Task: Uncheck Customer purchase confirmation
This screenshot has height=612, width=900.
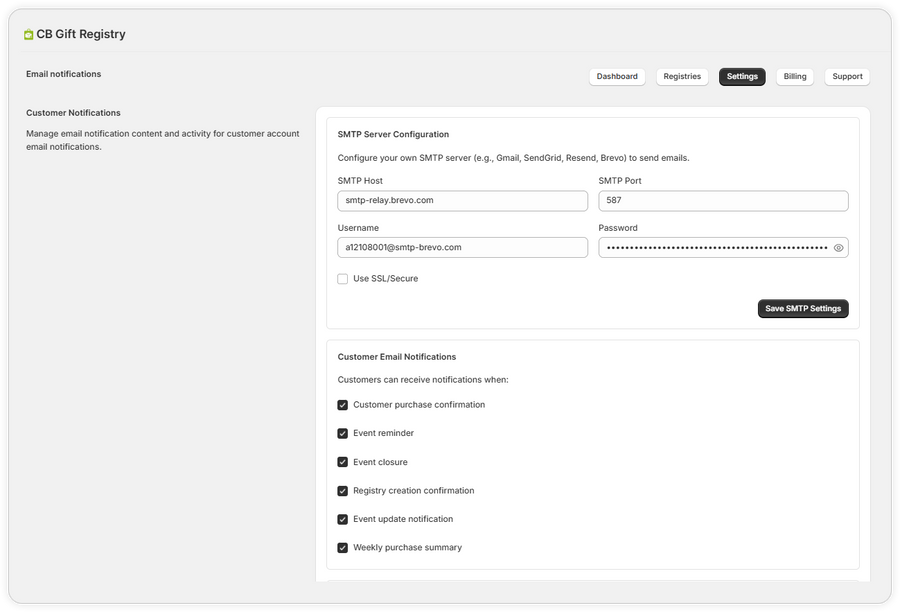Action: point(343,405)
